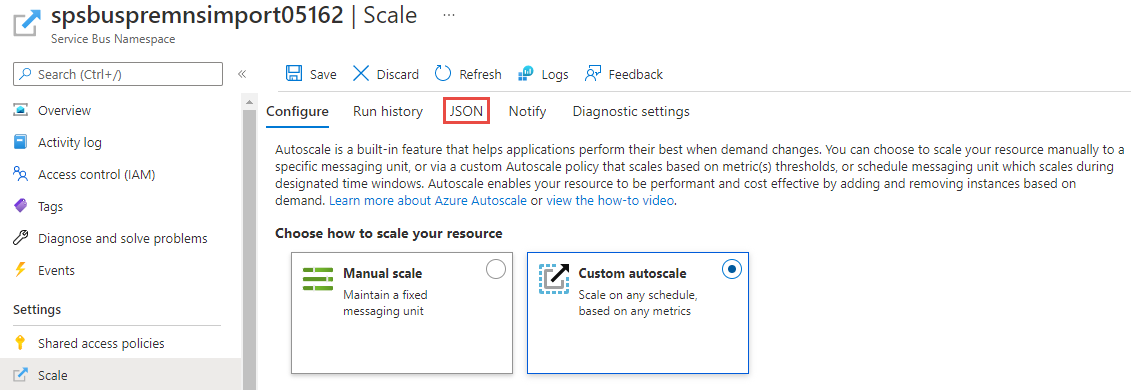The image size is (1131, 390).
Task: Click the Refresh circular arrow icon
Action: 443,74
